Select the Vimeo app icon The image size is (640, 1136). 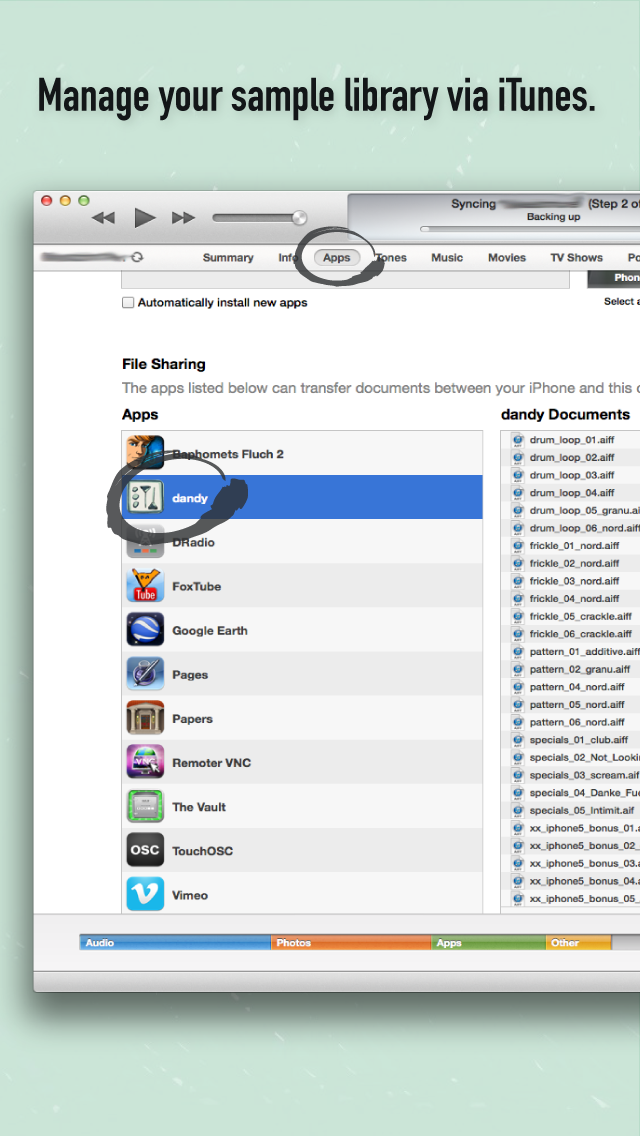pos(145,895)
